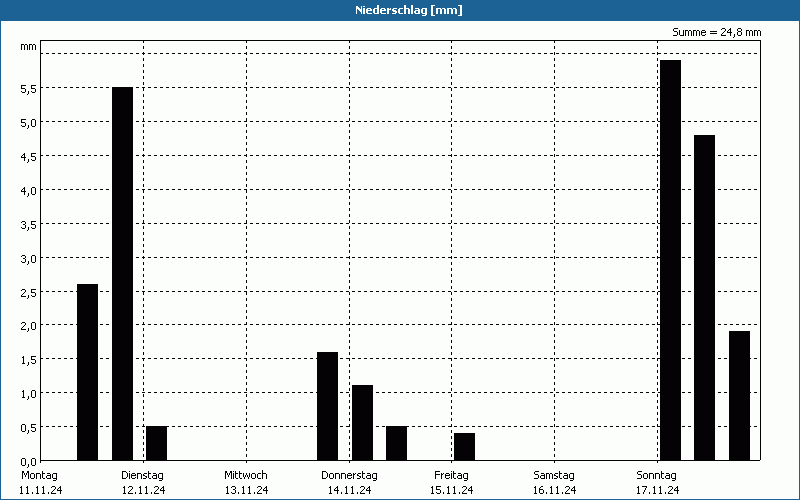Click the date 16.11.24

(554, 490)
